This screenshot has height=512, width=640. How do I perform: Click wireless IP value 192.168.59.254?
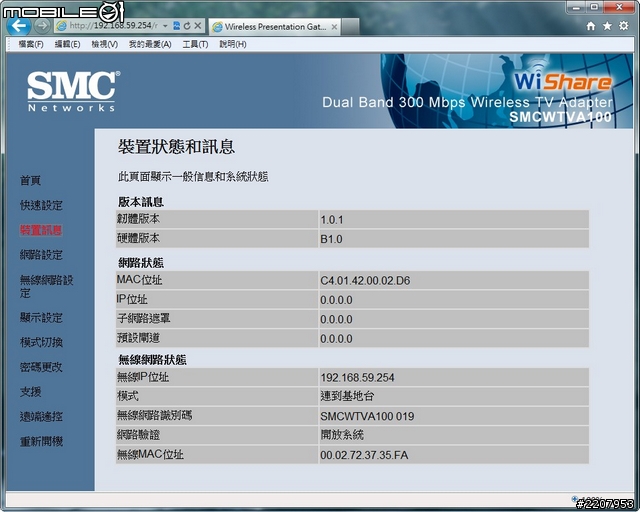[358, 378]
